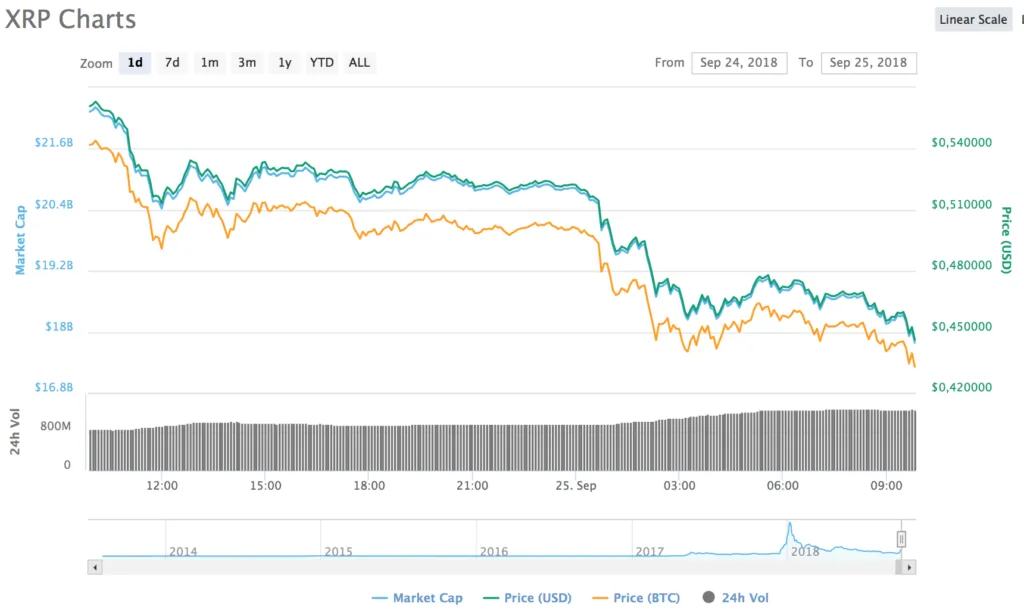Image resolution: width=1024 pixels, height=616 pixels.
Task: Click the XRP Charts heading
Action: click(x=71, y=19)
